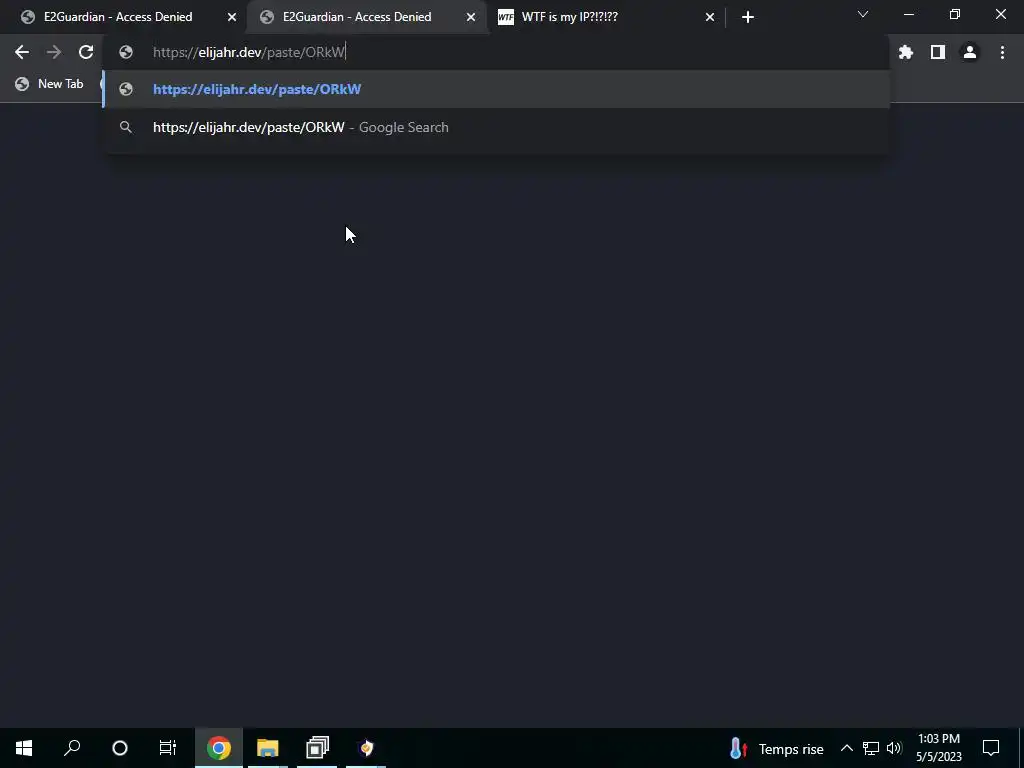Open the Extensions puzzle icon
This screenshot has width=1024, height=768.
[x=906, y=52]
